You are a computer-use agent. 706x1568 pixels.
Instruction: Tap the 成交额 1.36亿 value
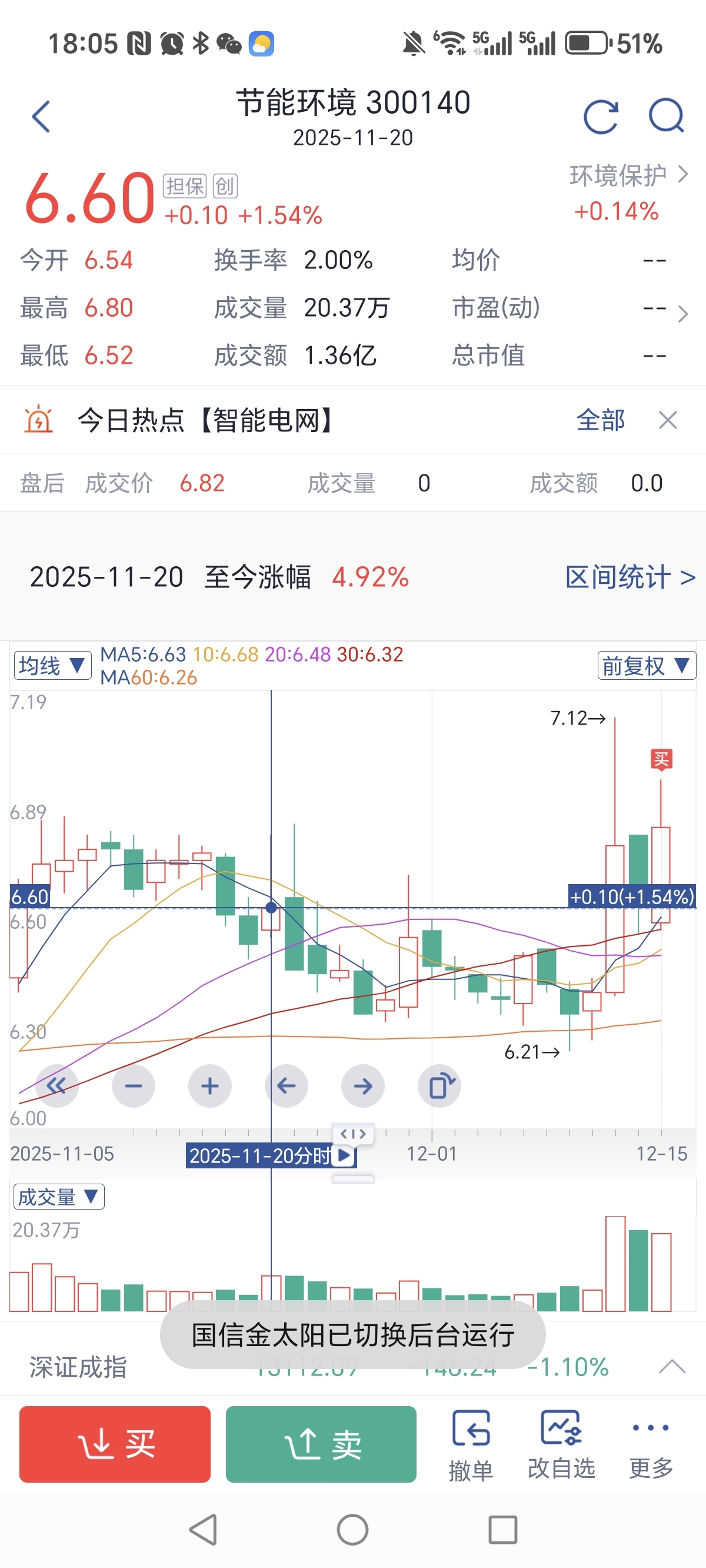pos(340,356)
